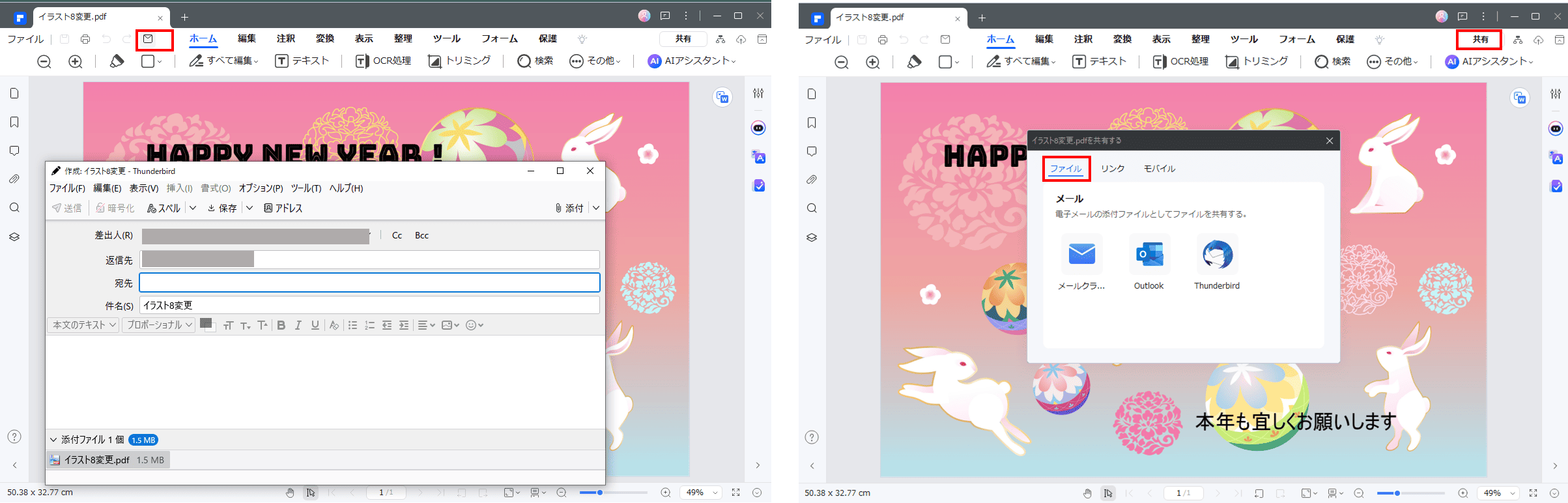
Task: Toggle underline in Thunderbird compose toolbar
Action: click(x=315, y=325)
